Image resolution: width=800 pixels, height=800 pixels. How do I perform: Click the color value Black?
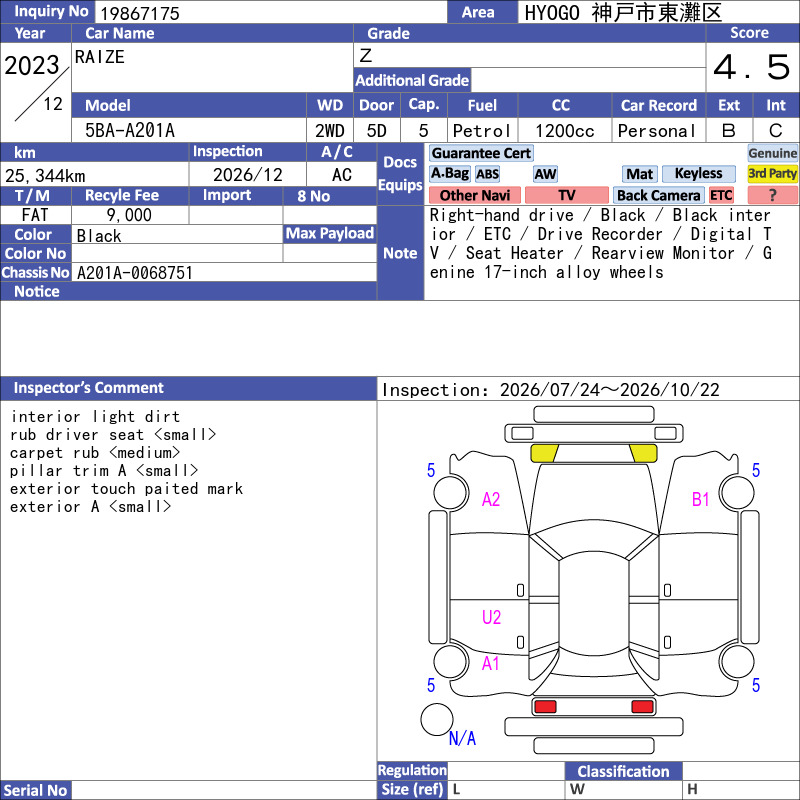[99, 236]
